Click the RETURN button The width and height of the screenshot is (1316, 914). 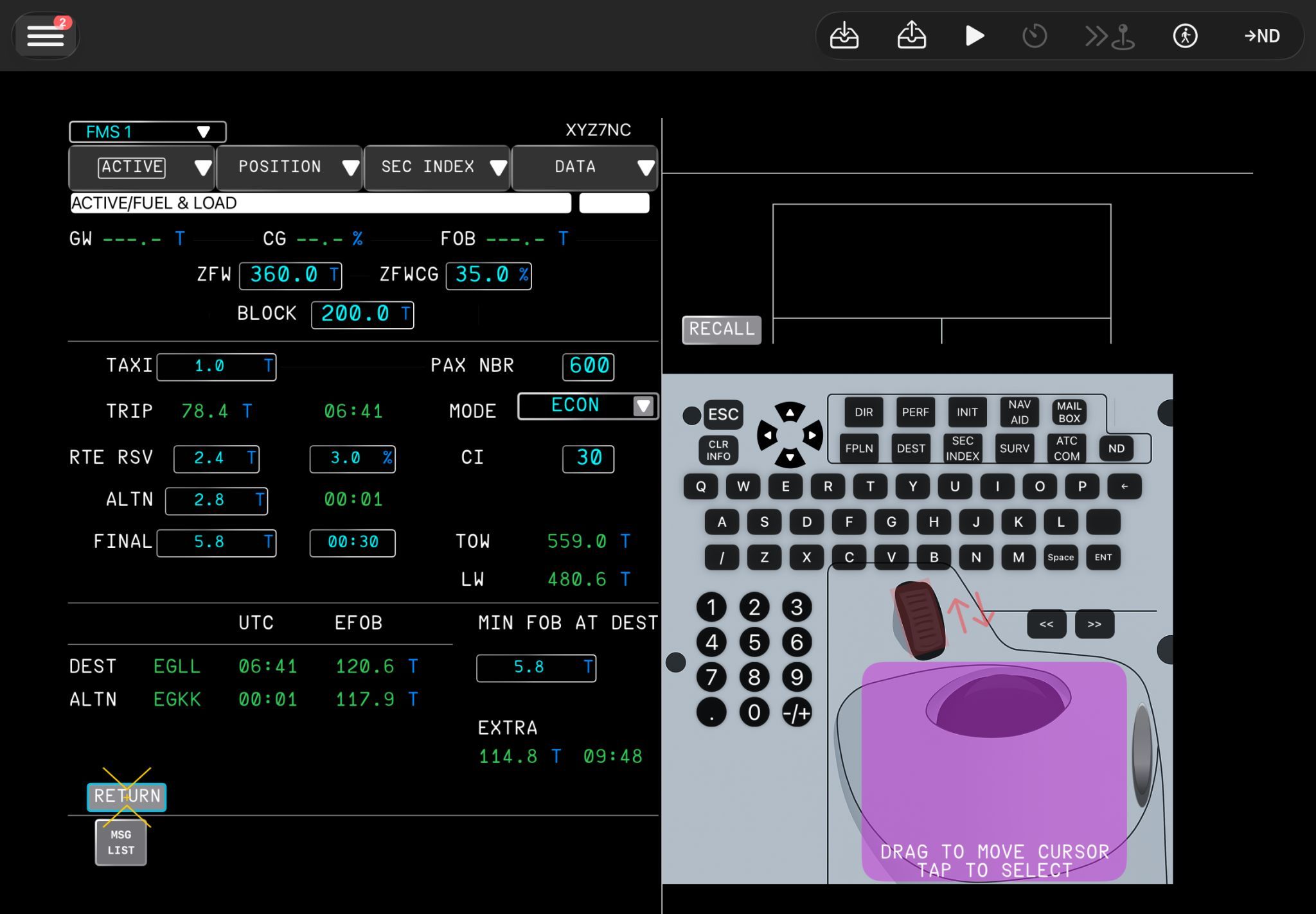coord(127,796)
